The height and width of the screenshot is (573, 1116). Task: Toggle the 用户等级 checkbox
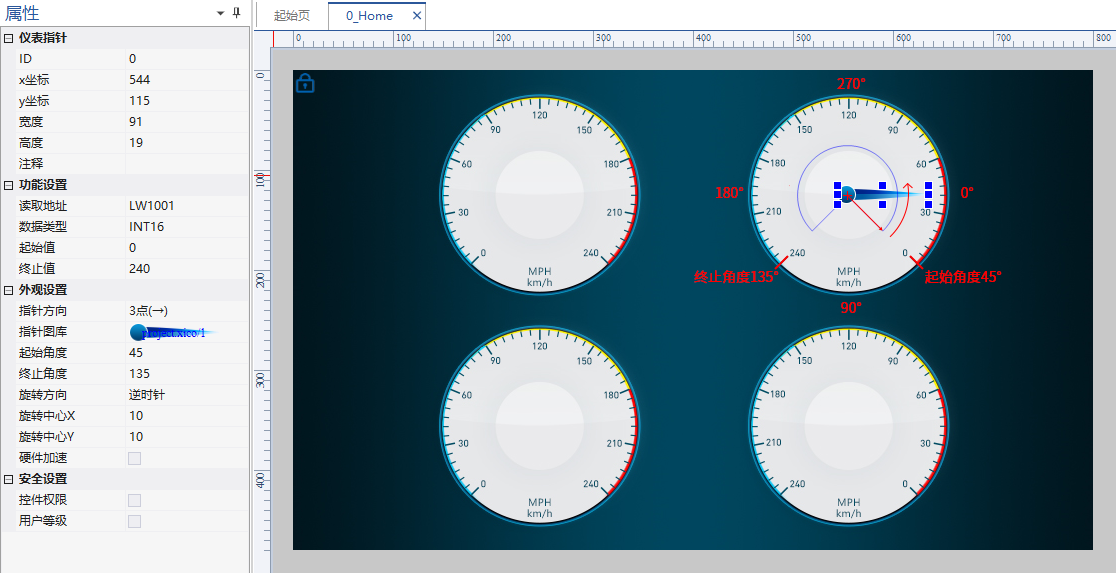tap(135, 521)
